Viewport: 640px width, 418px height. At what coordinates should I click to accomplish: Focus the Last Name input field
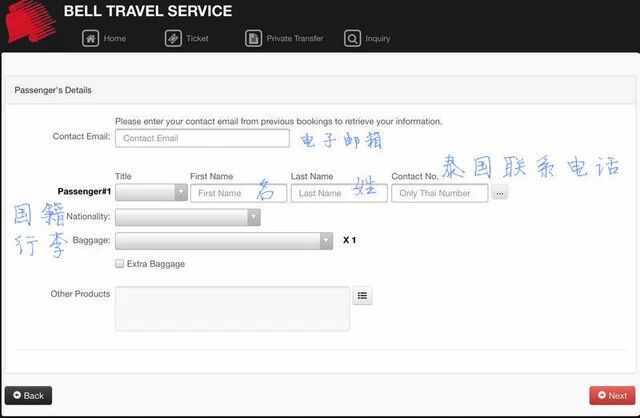click(339, 193)
